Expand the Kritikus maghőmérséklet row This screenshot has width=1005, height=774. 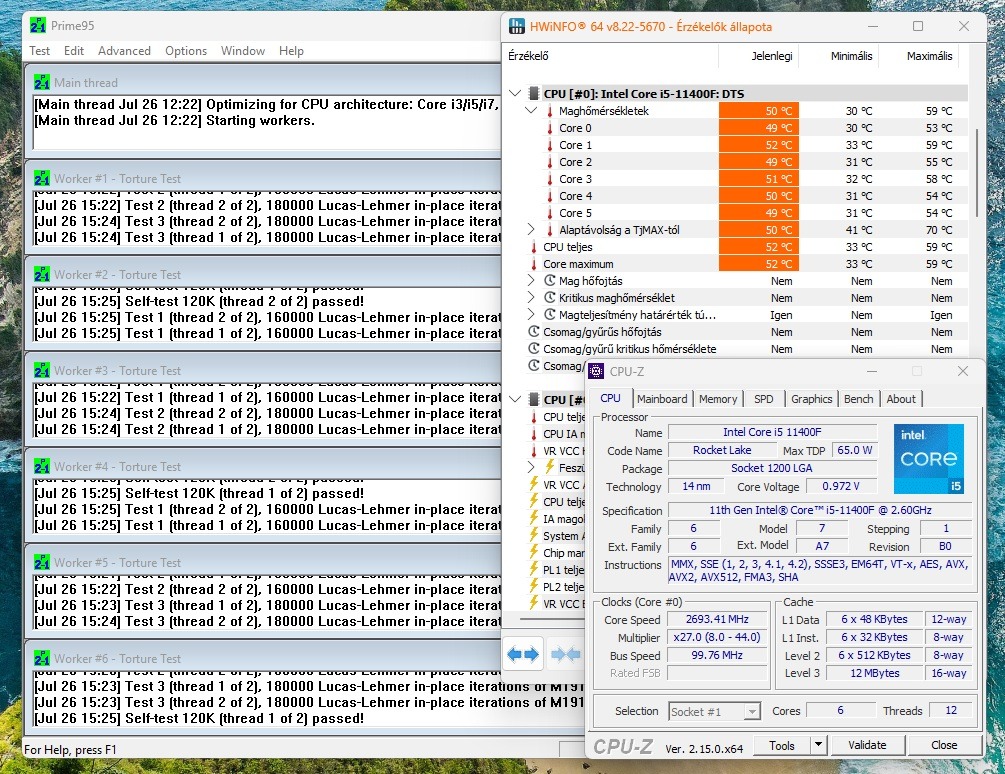(x=531, y=297)
